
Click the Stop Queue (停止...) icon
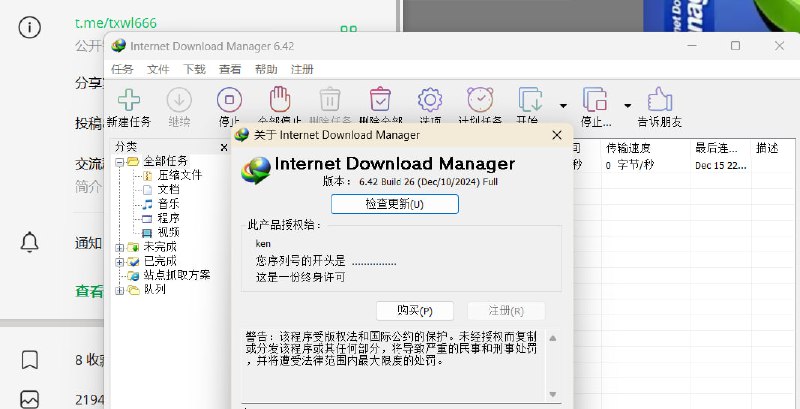[x=595, y=99]
